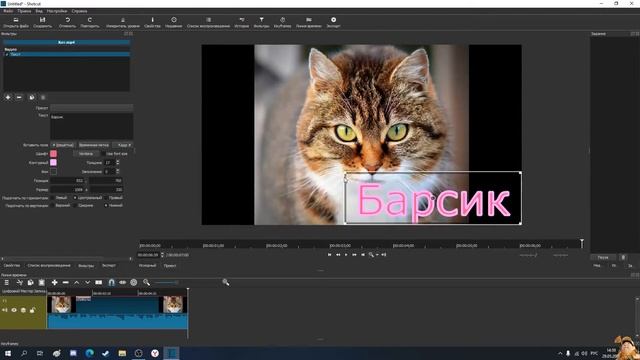The width and height of the screenshot is (640, 360).
Task: Click the Redo toolbar icon
Action: click(x=90, y=20)
